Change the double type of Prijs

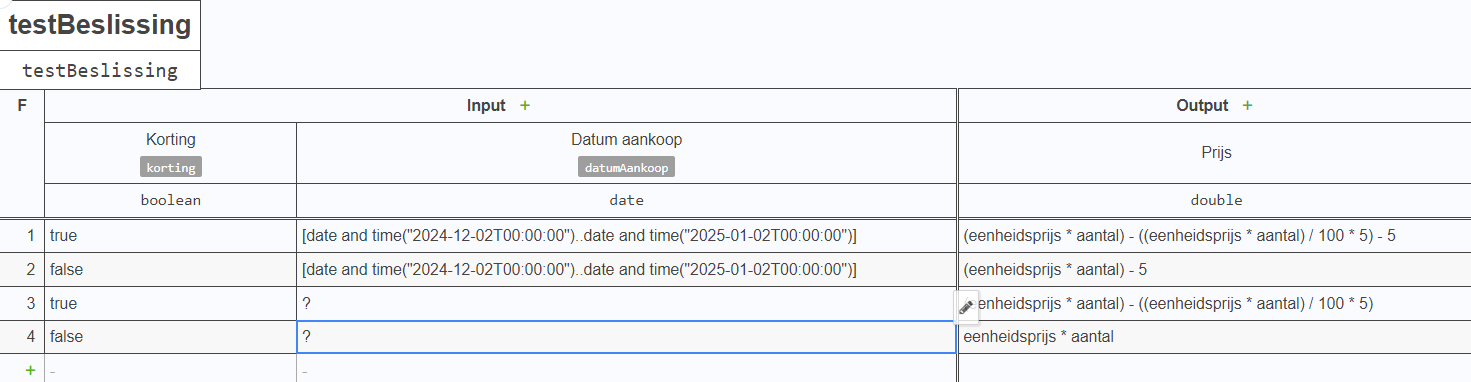click(1216, 200)
